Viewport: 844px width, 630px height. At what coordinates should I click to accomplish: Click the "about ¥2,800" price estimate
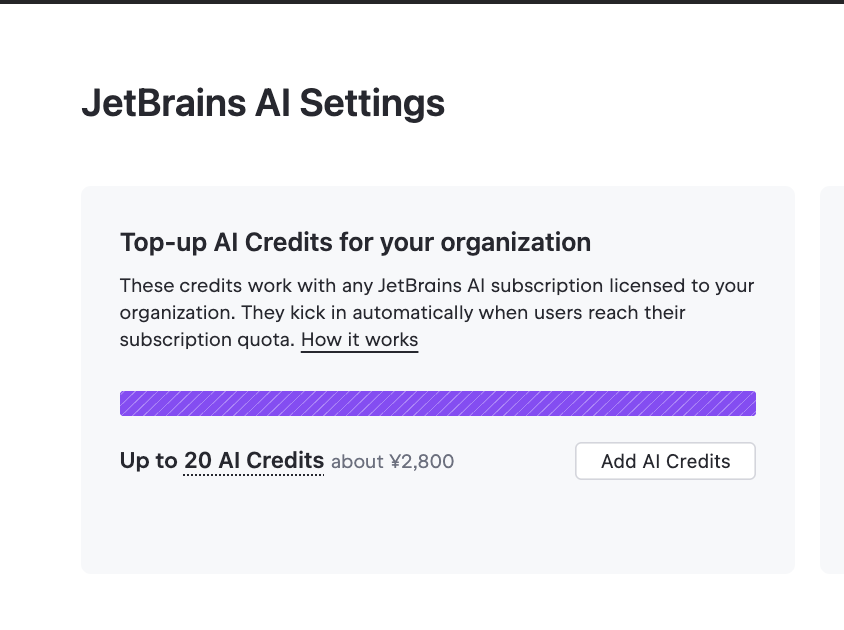(x=392, y=462)
